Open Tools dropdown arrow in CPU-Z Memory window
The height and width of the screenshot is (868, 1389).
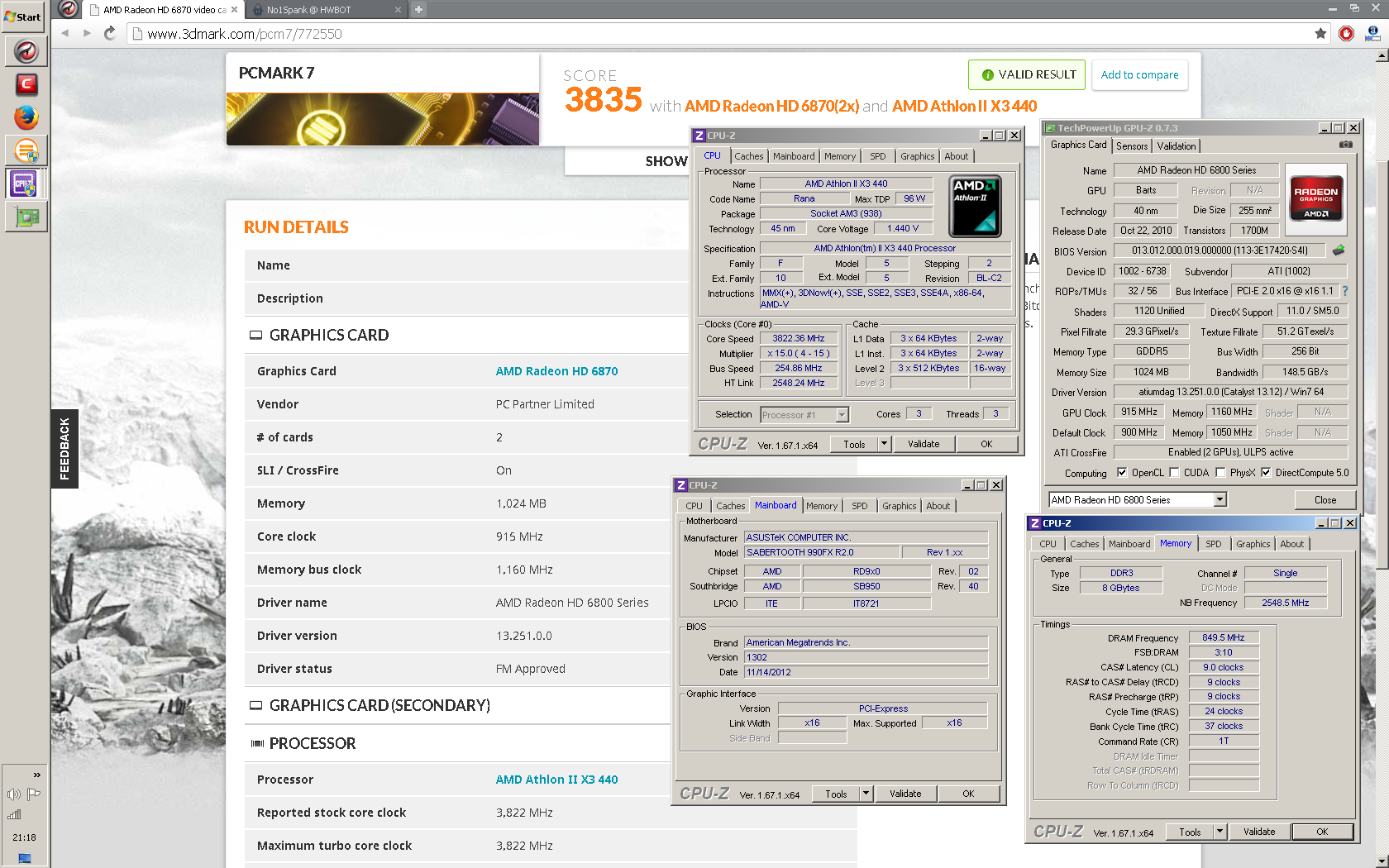1220,832
